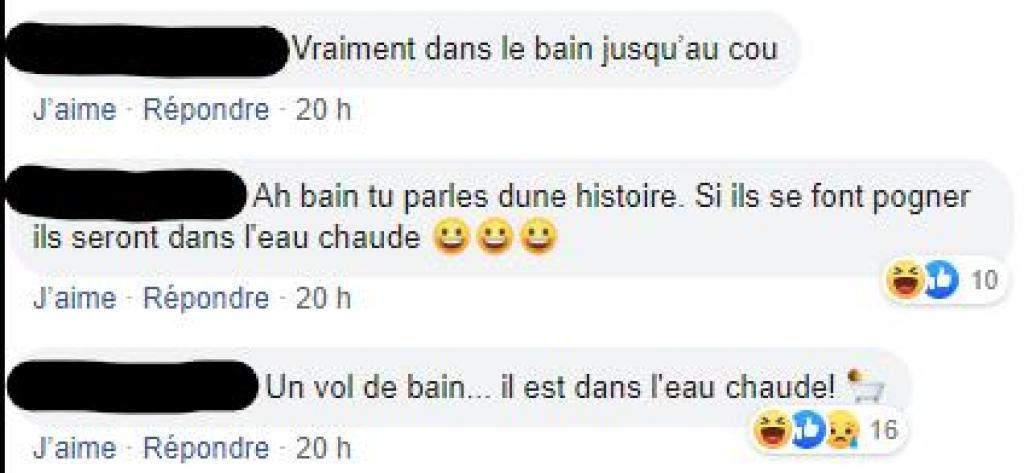Open the redacted author name before 'Ah bain tu parles'
The image size is (1024, 473).
point(127,194)
